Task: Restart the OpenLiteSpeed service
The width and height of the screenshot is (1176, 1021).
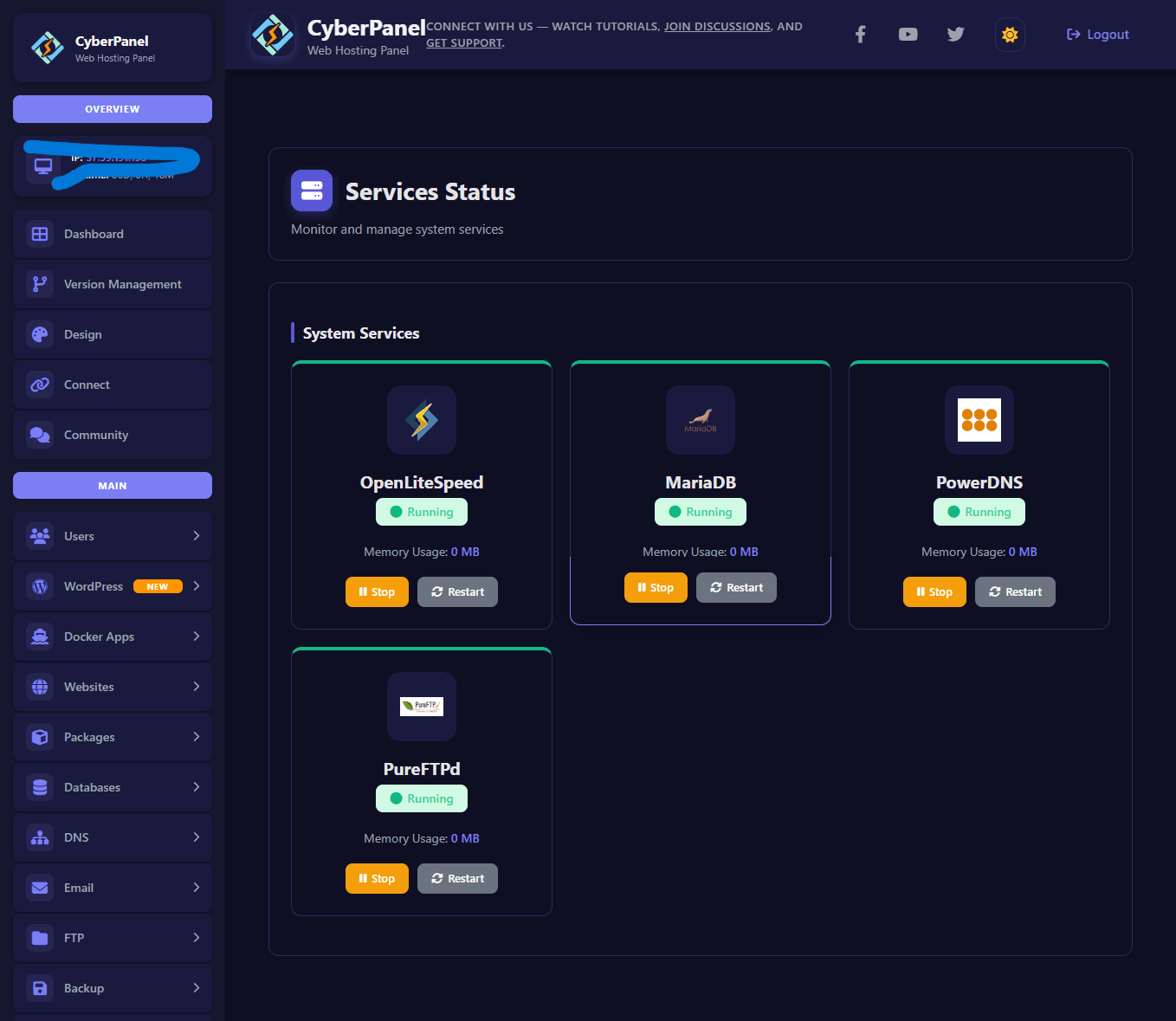Action: tap(457, 592)
